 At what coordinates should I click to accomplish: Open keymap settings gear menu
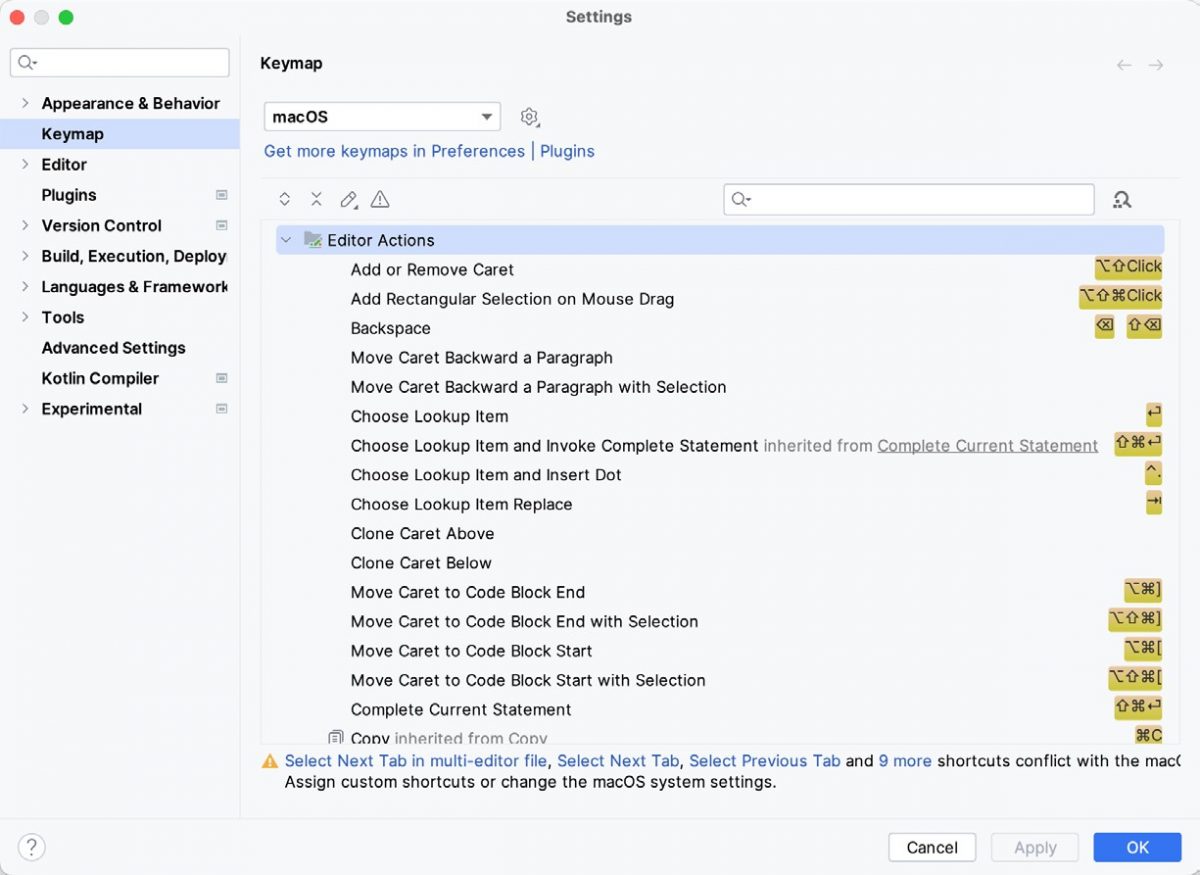(530, 116)
